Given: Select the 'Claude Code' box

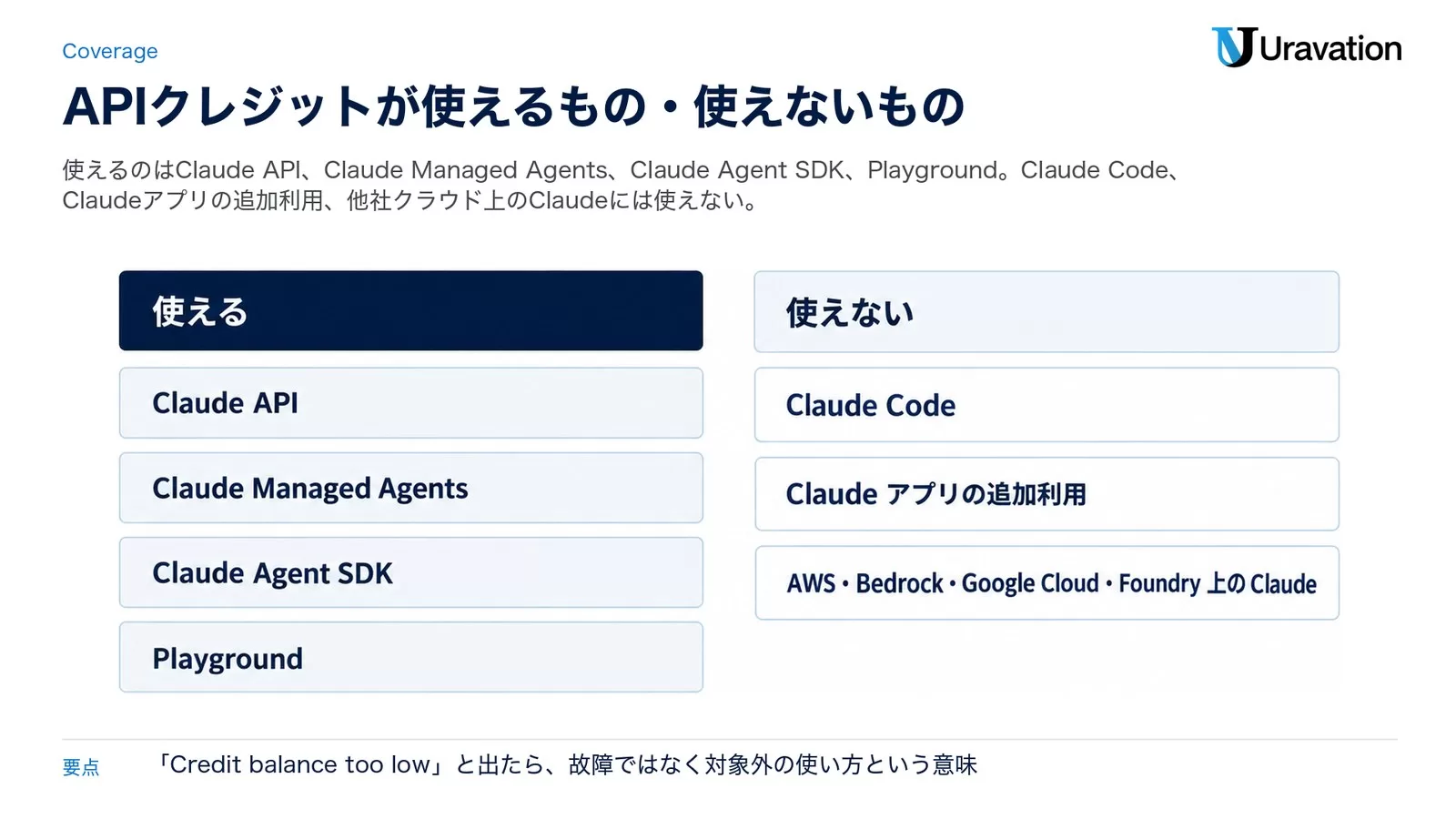Looking at the screenshot, I should point(1046,405).
